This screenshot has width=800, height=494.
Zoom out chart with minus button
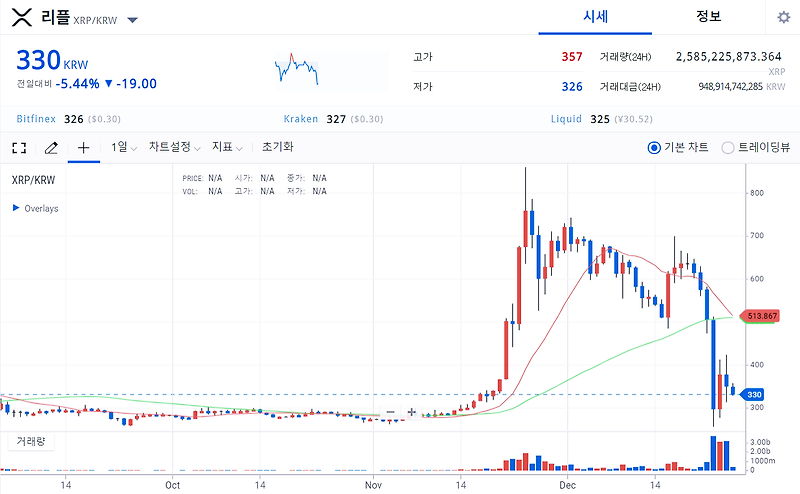[391, 412]
